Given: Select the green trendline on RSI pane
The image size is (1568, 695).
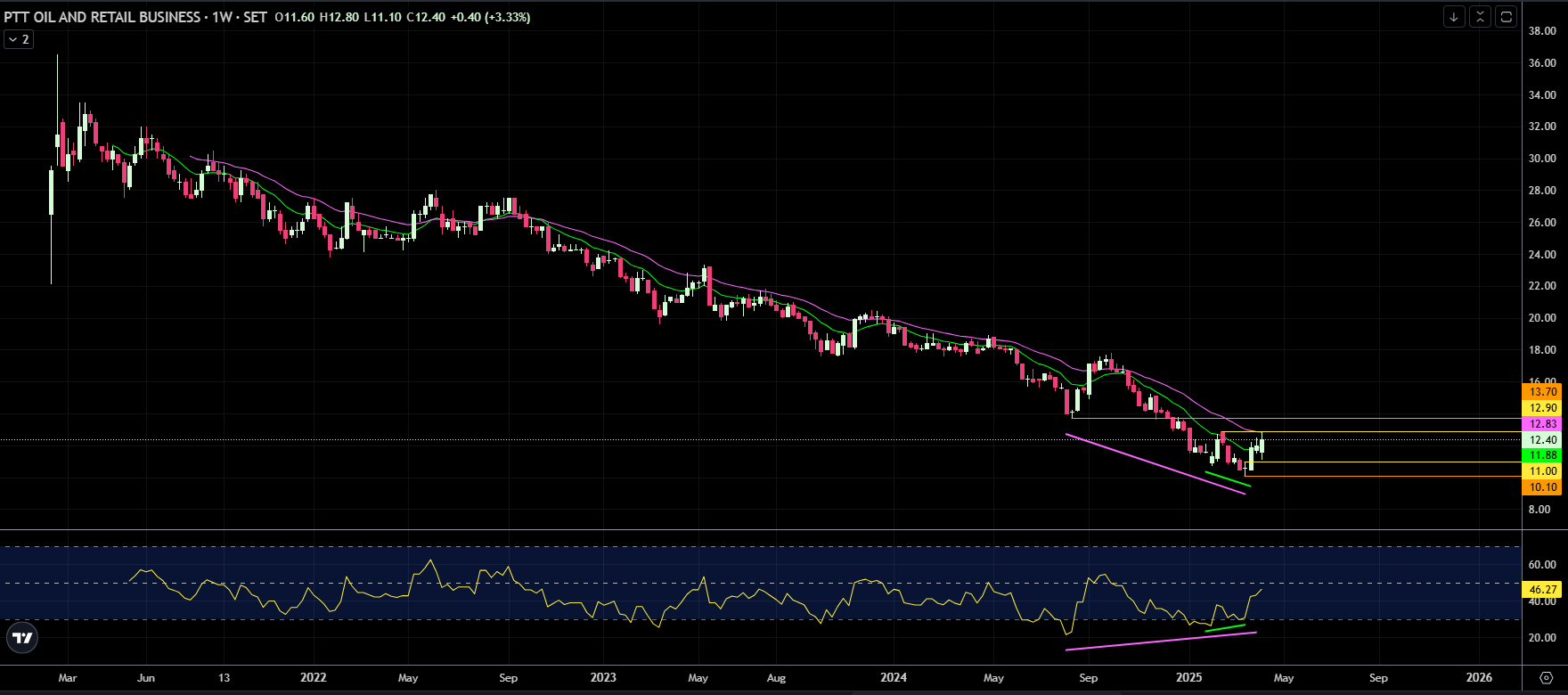Looking at the screenshot, I should [1225, 628].
